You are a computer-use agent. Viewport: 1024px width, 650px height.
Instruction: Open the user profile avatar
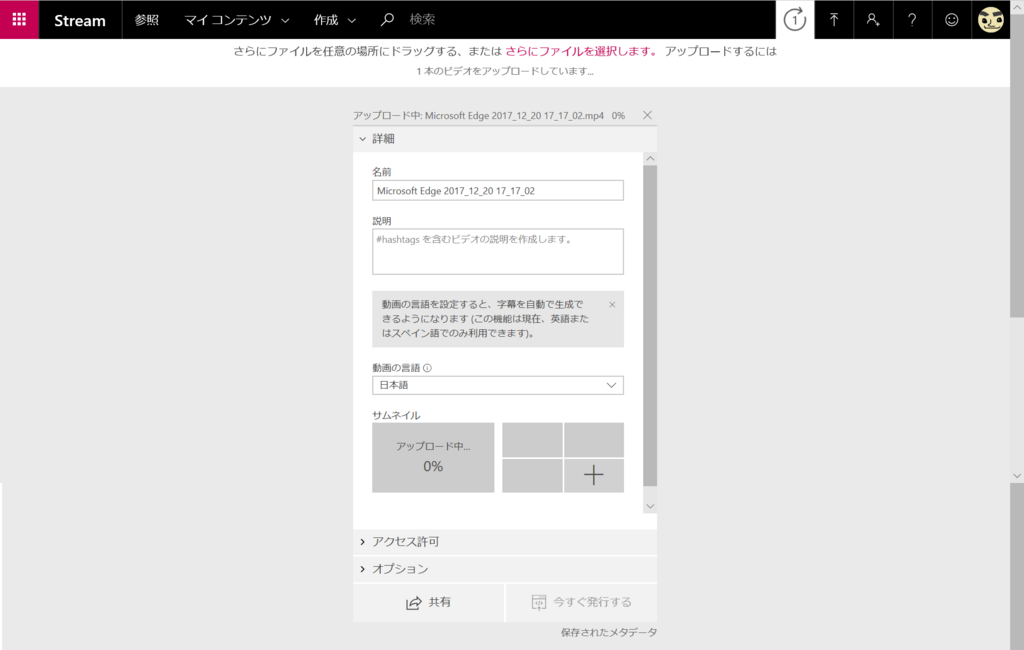(x=991, y=20)
